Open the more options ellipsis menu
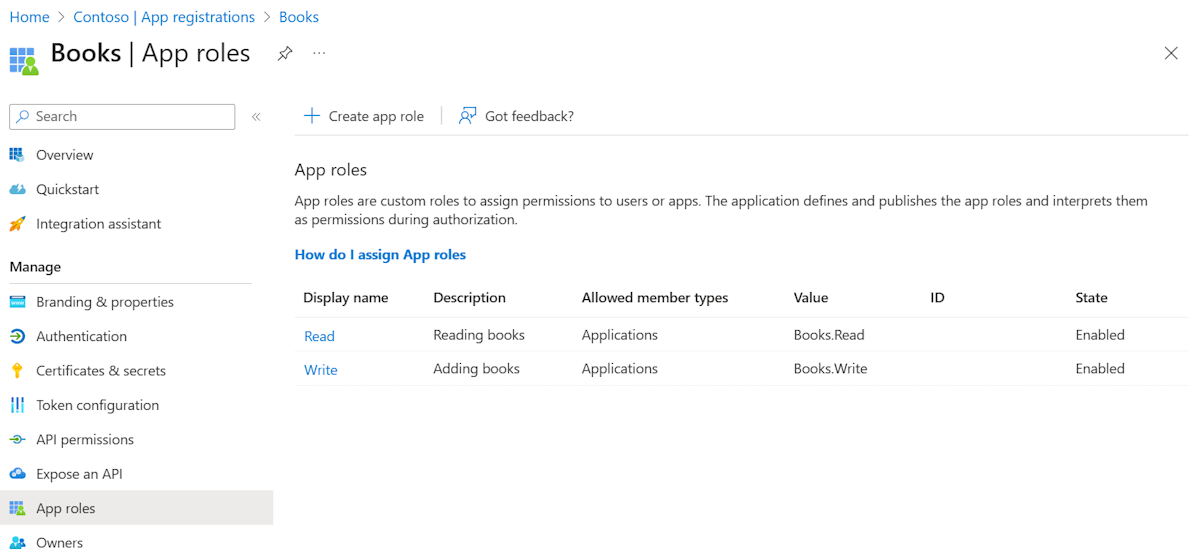 [319, 54]
